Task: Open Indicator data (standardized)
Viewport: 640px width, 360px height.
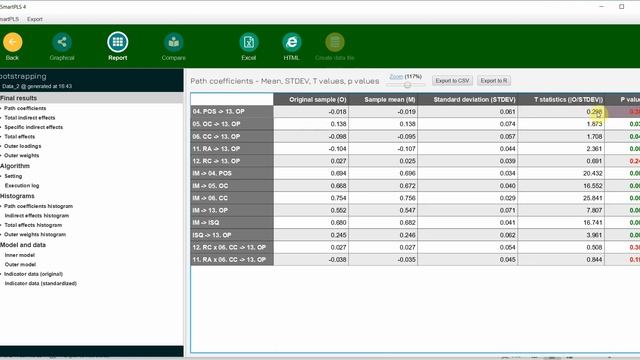Action: 40,283
